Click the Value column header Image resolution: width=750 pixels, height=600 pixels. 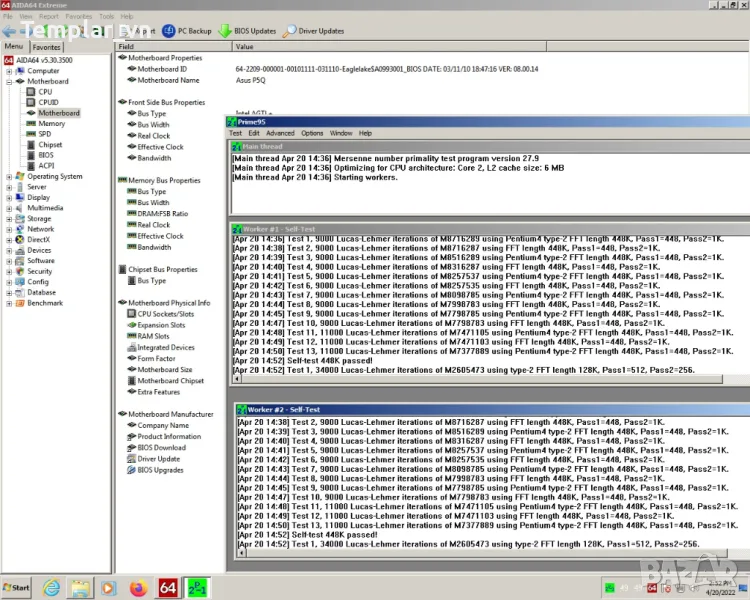245,47
